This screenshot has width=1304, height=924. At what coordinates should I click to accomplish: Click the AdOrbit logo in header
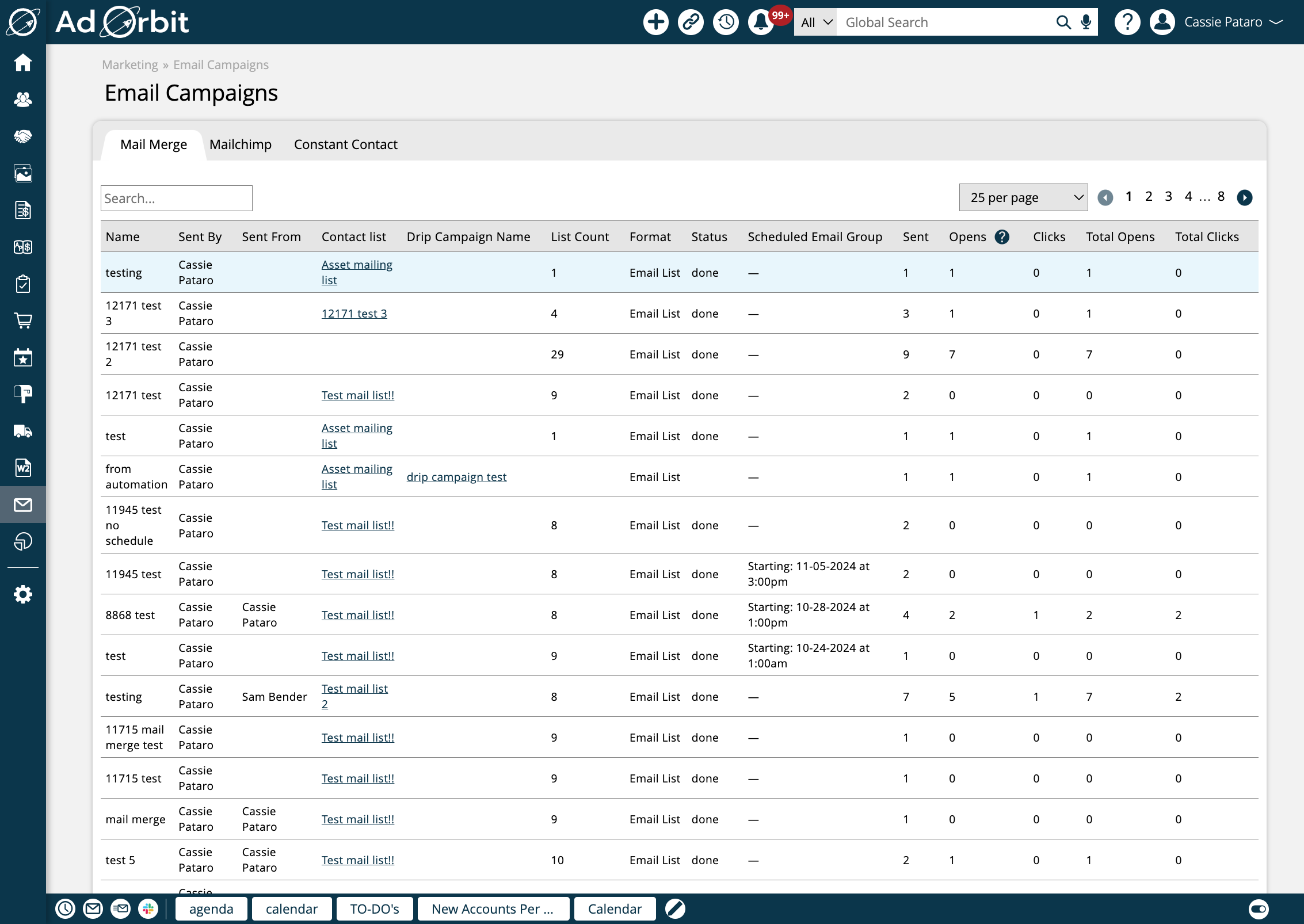click(121, 22)
